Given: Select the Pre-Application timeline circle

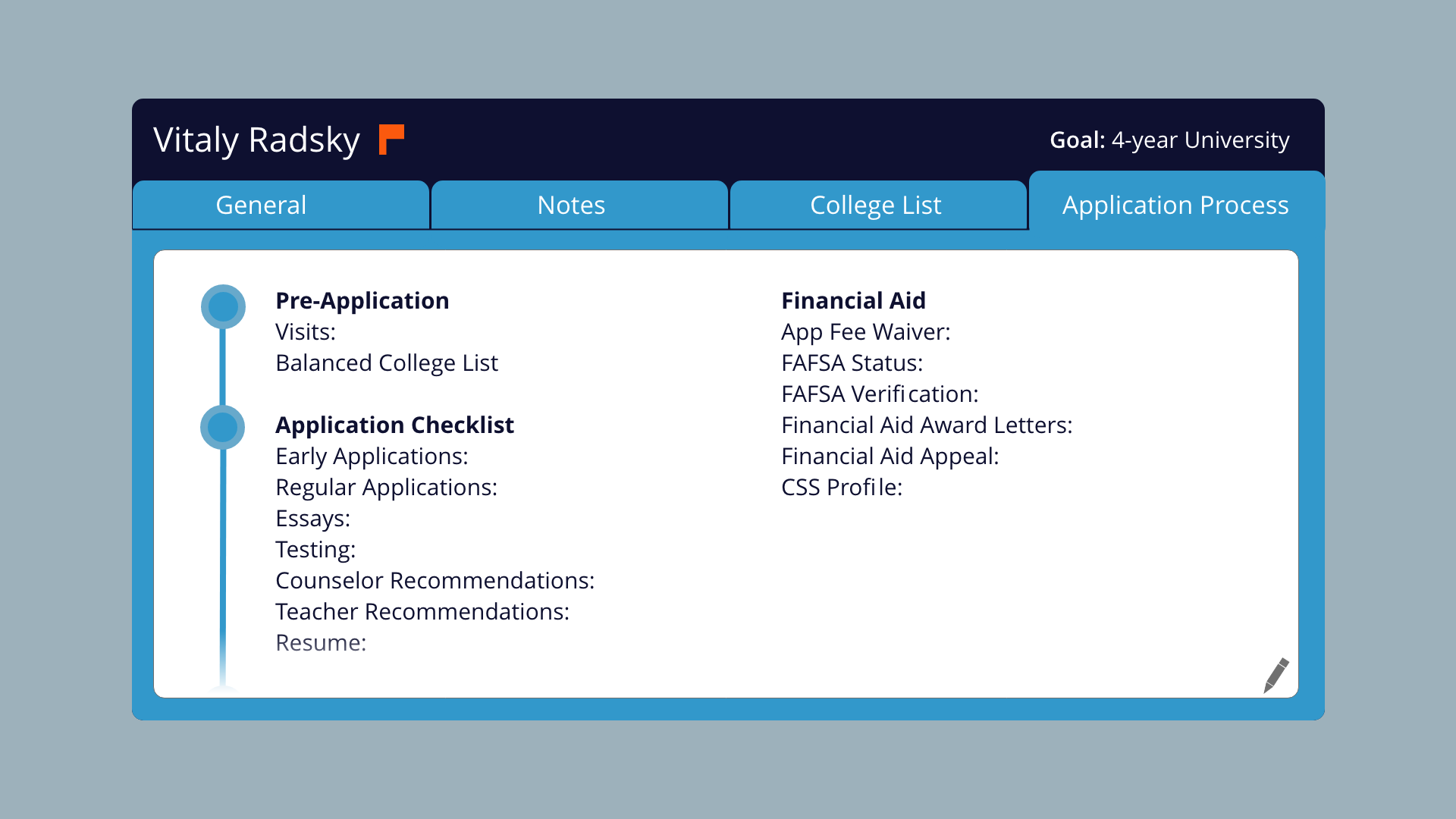Looking at the screenshot, I should tap(223, 307).
